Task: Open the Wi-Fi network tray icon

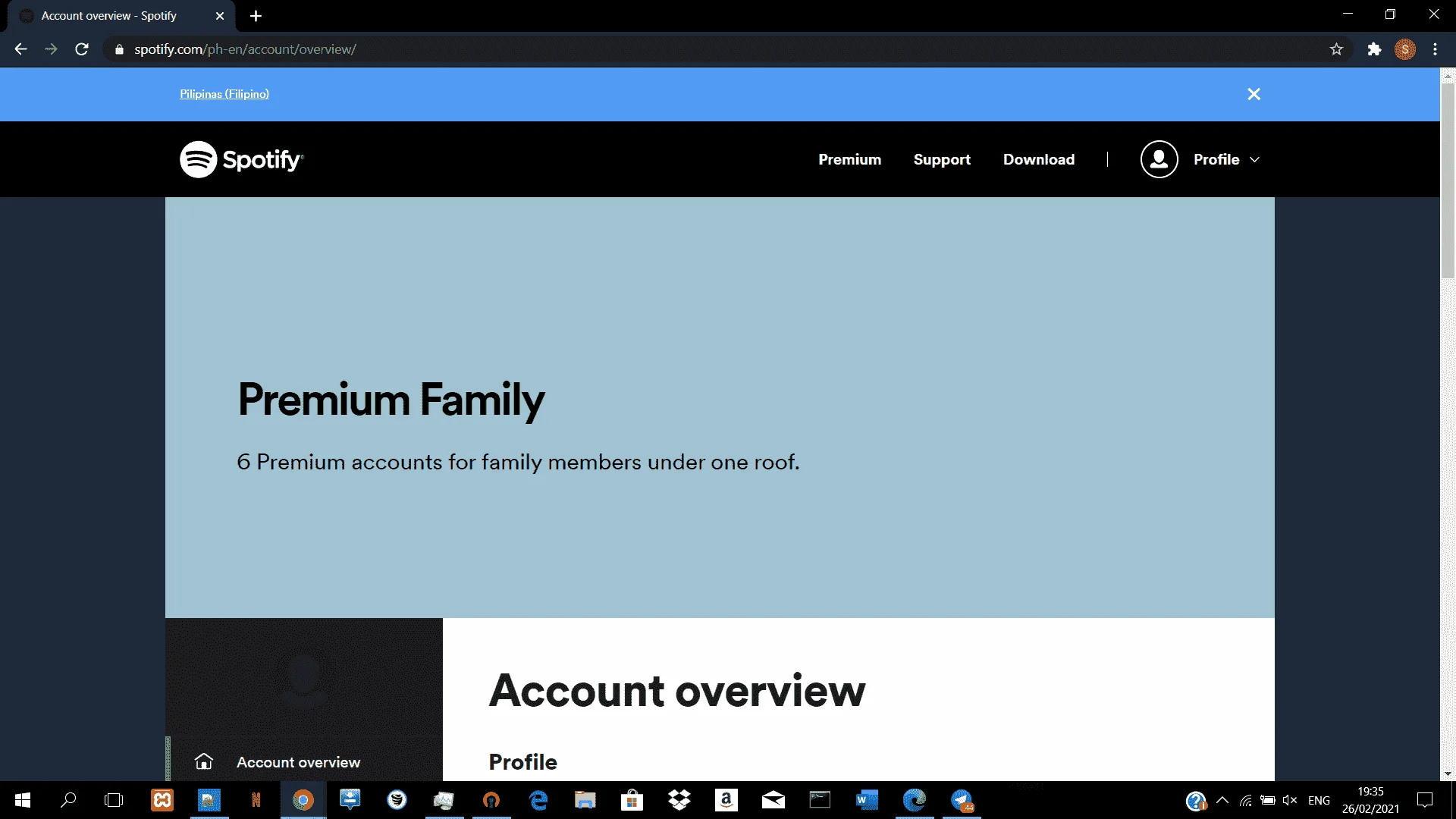Action: (x=1245, y=800)
